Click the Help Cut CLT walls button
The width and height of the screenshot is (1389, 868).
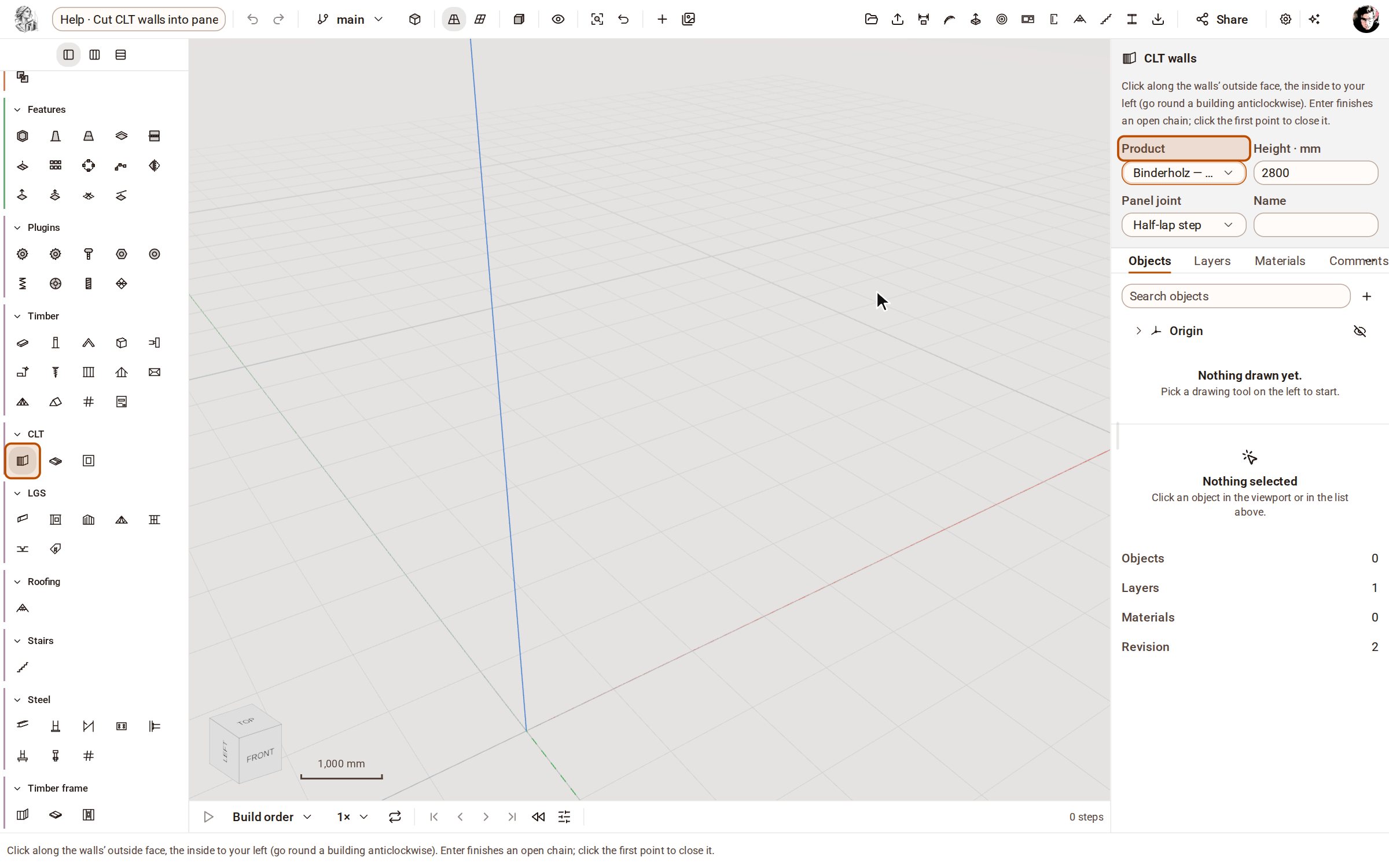[x=139, y=19]
